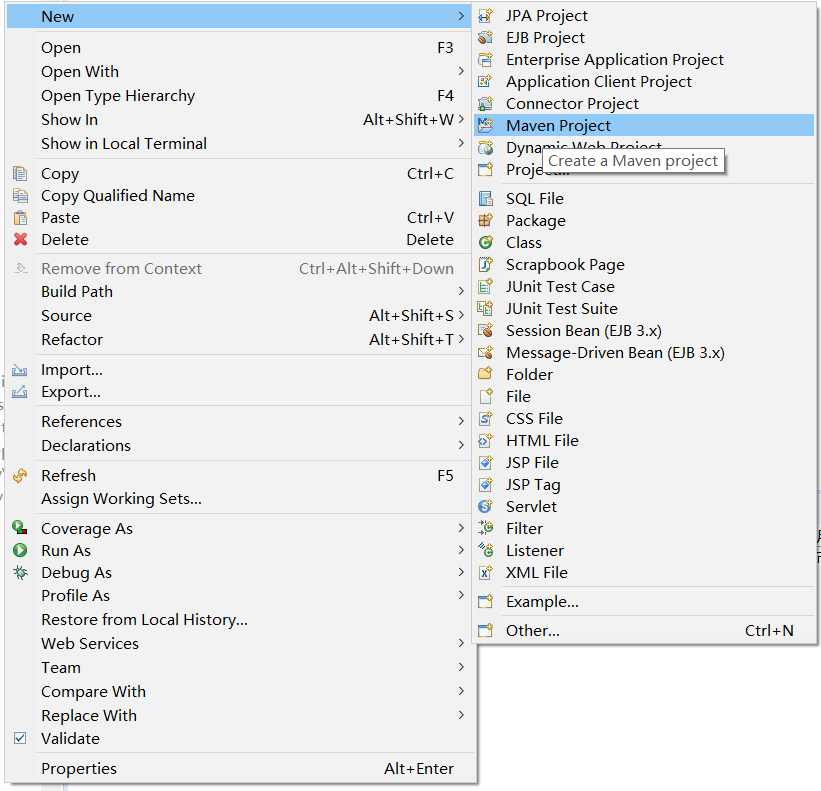This screenshot has width=821, height=791.
Task: Select Export... menu entry
Action: pos(241,392)
